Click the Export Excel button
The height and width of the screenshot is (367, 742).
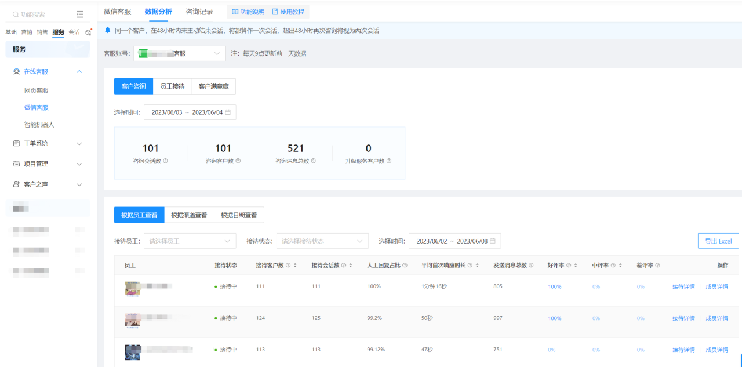[718, 241]
